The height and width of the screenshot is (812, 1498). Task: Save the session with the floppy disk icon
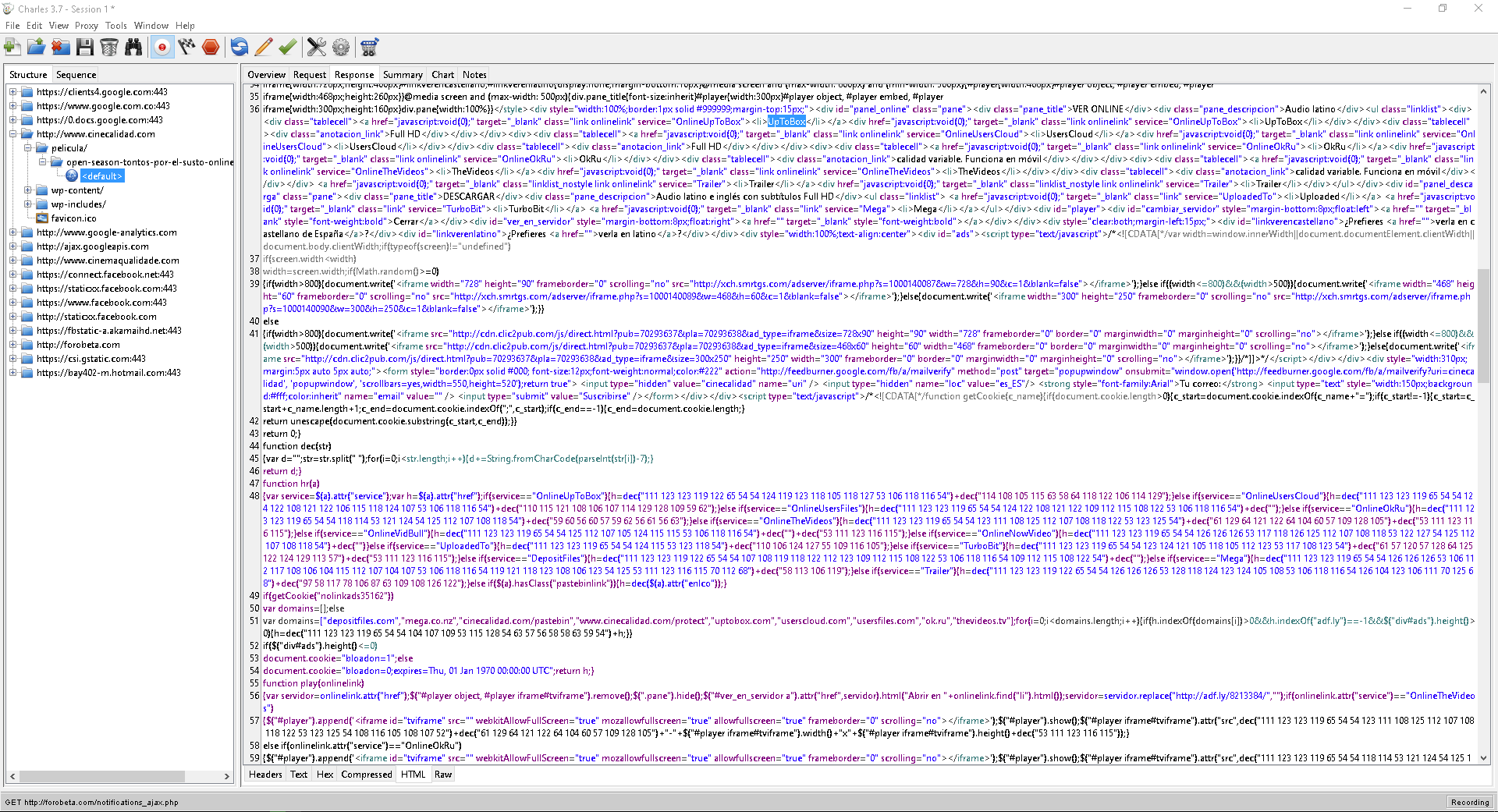85,48
